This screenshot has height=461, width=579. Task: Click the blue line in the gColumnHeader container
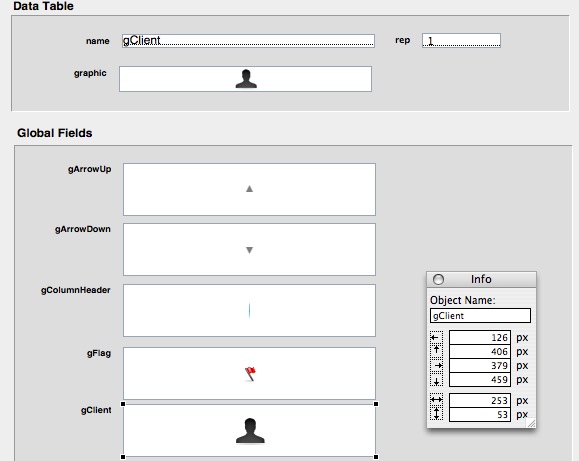(x=249, y=310)
